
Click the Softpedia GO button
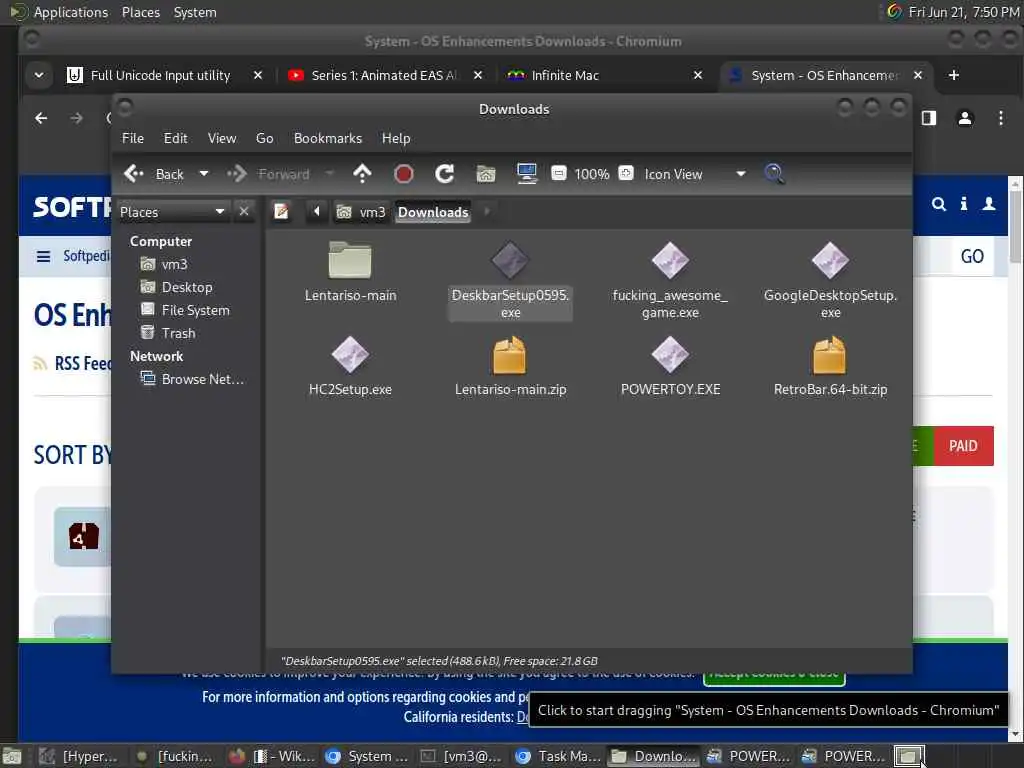pos(972,256)
